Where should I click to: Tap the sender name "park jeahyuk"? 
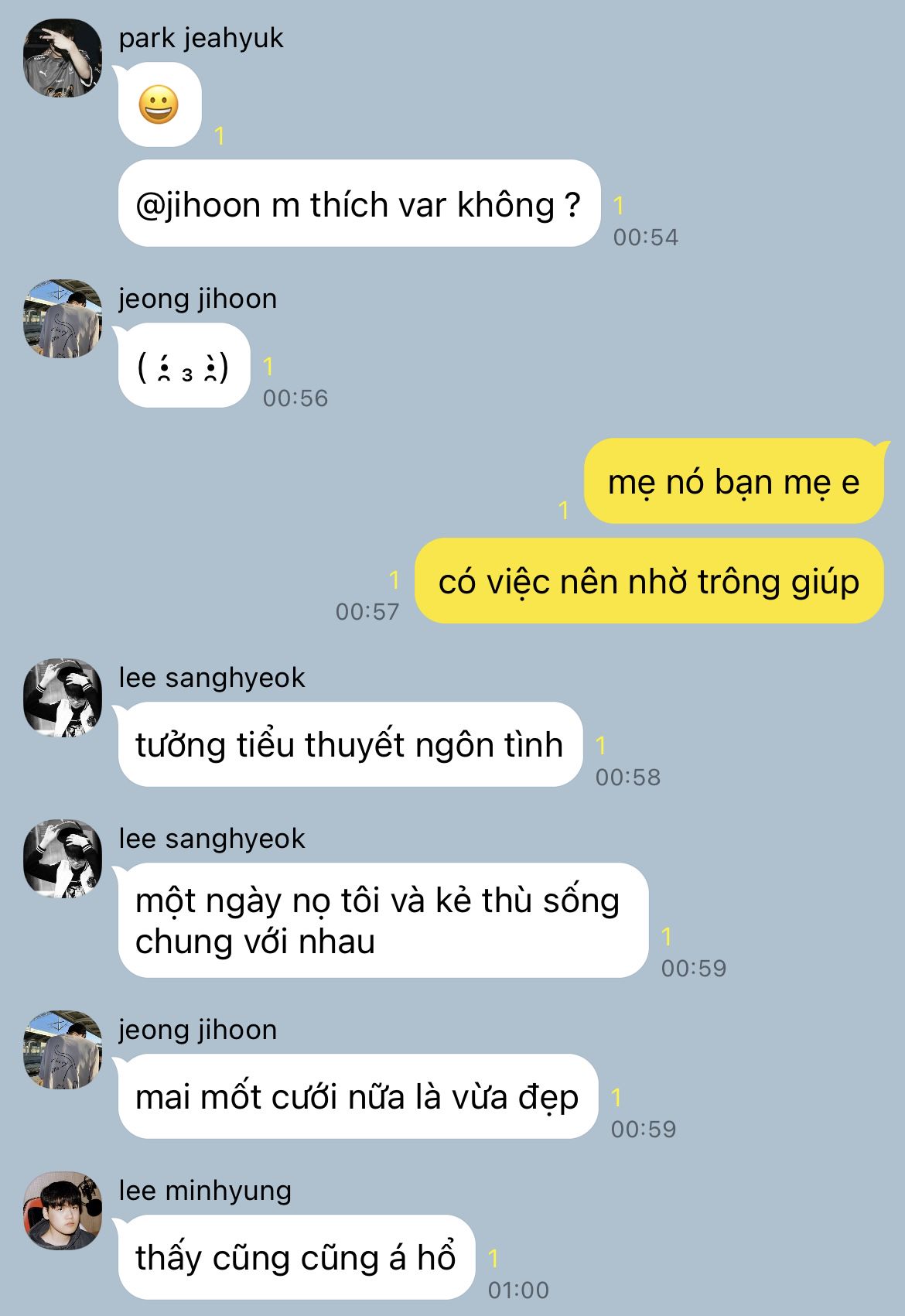pyautogui.click(x=201, y=39)
